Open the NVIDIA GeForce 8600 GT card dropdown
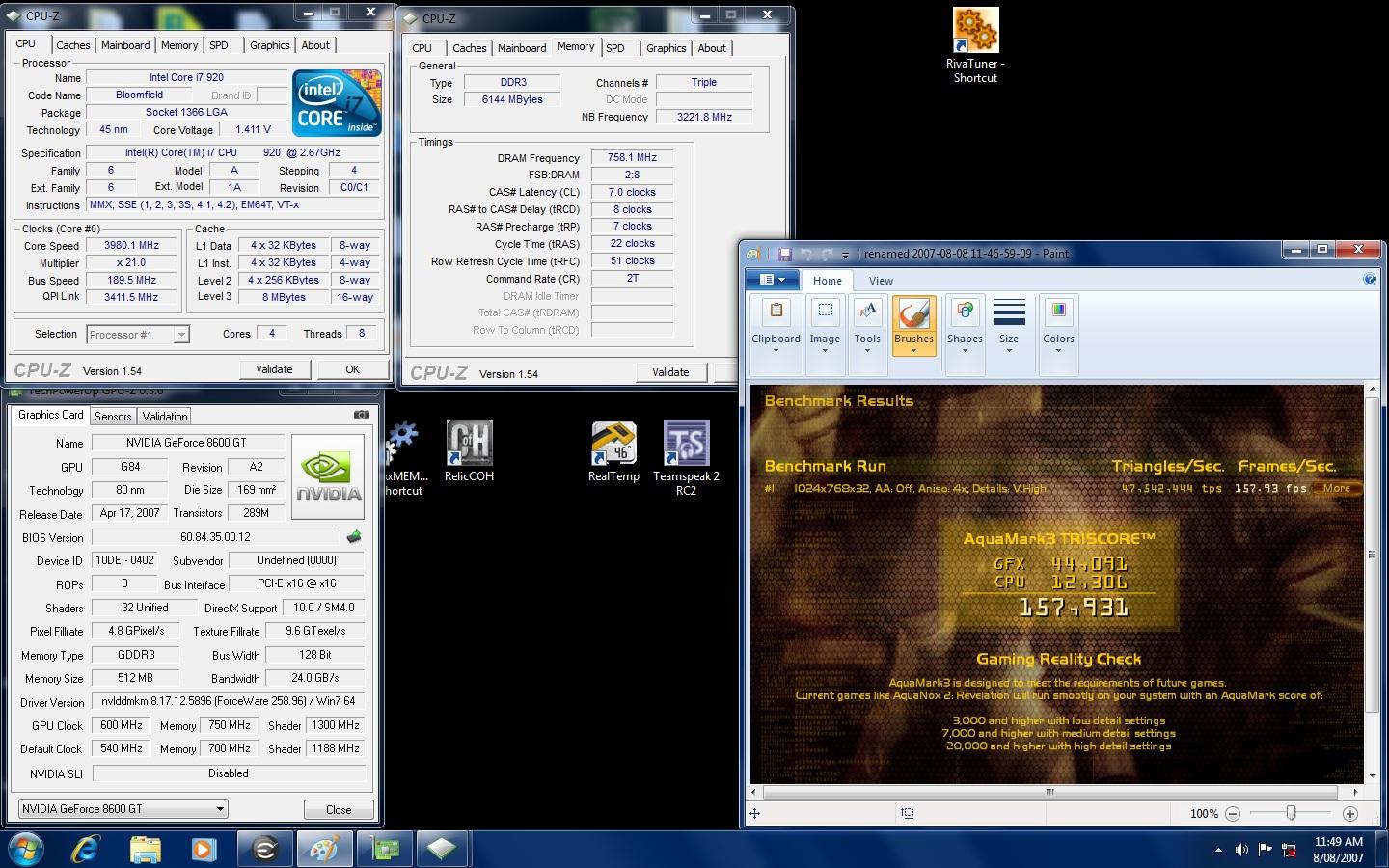The width and height of the screenshot is (1389, 868). click(123, 809)
